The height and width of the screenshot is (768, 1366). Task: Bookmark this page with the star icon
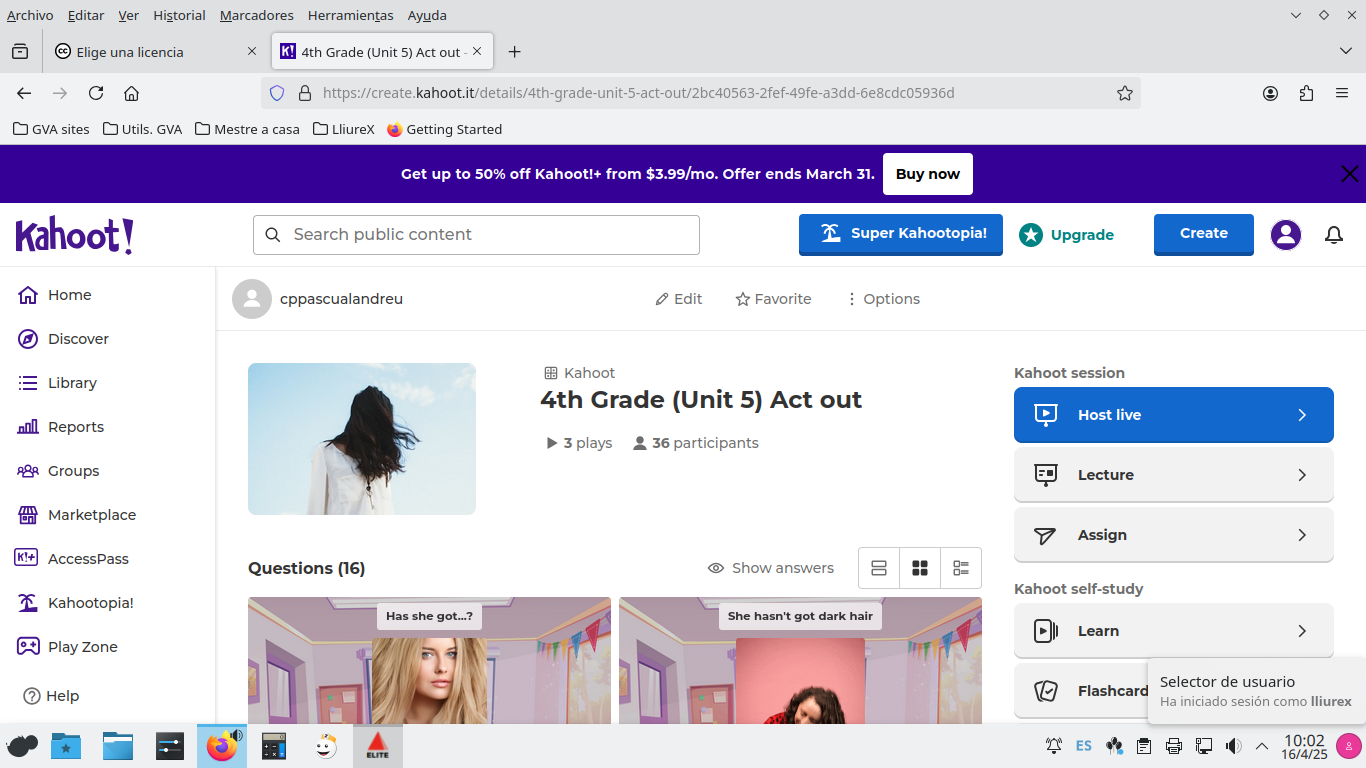pyautogui.click(x=1125, y=93)
